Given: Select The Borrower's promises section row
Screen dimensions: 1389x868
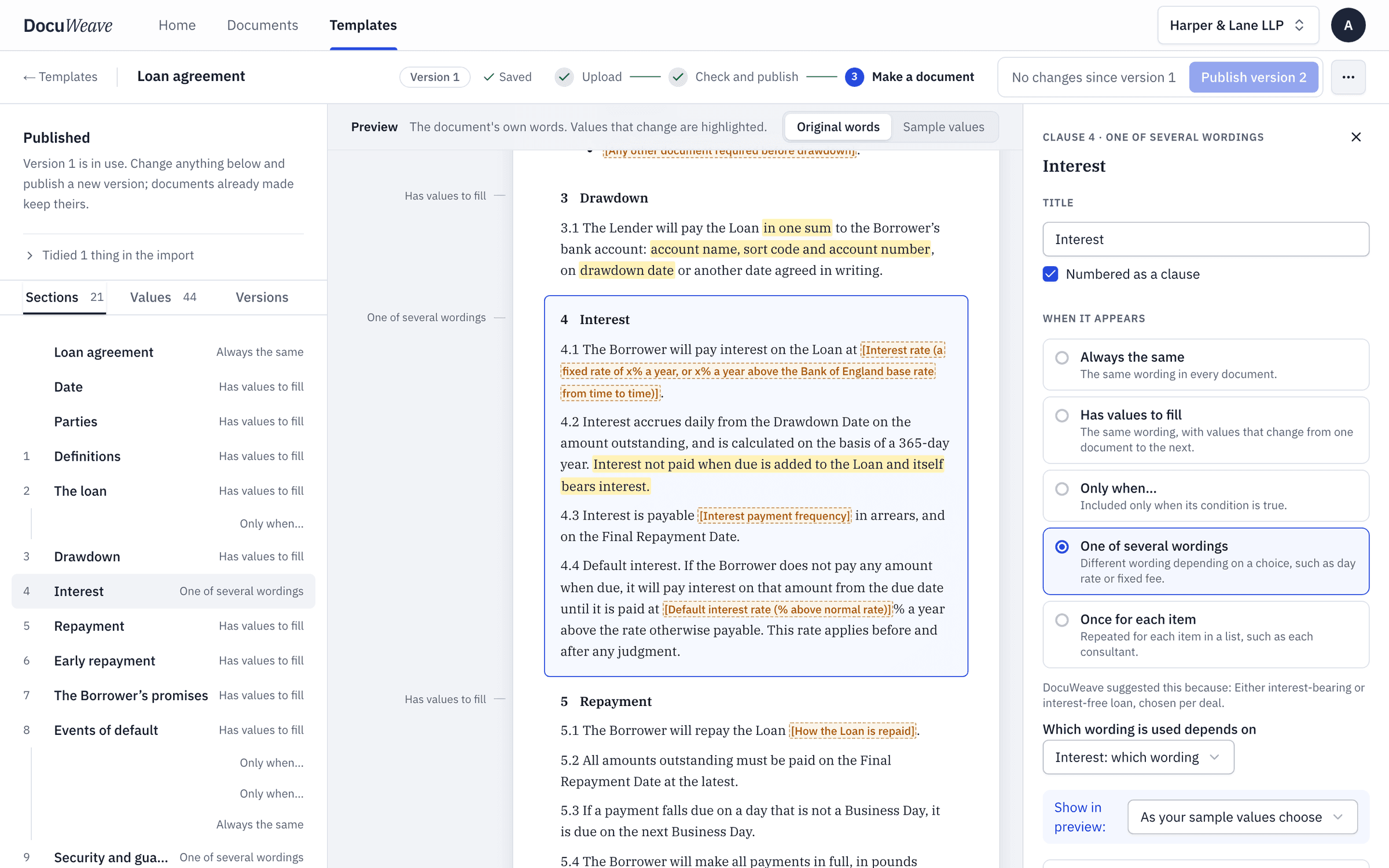Looking at the screenshot, I should 163,696.
